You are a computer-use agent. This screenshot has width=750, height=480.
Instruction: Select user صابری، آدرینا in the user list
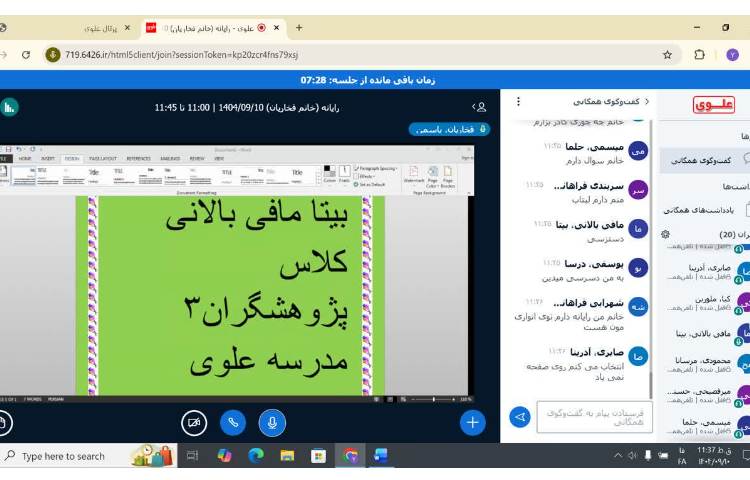(x=708, y=272)
